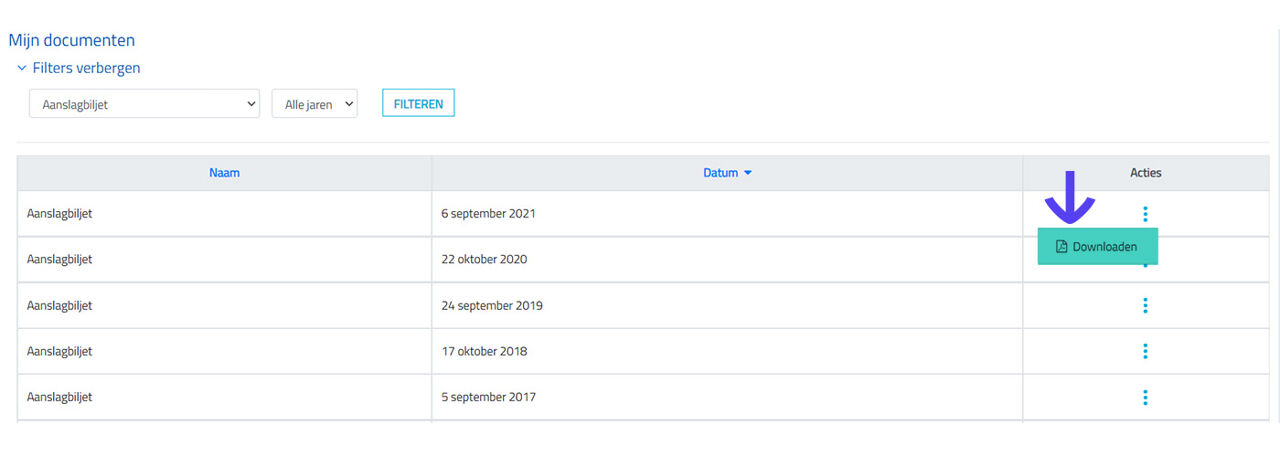Viewport: 1280px width, 457px height.
Task: Expand the Alle jaren year dropdown
Action: coord(314,104)
